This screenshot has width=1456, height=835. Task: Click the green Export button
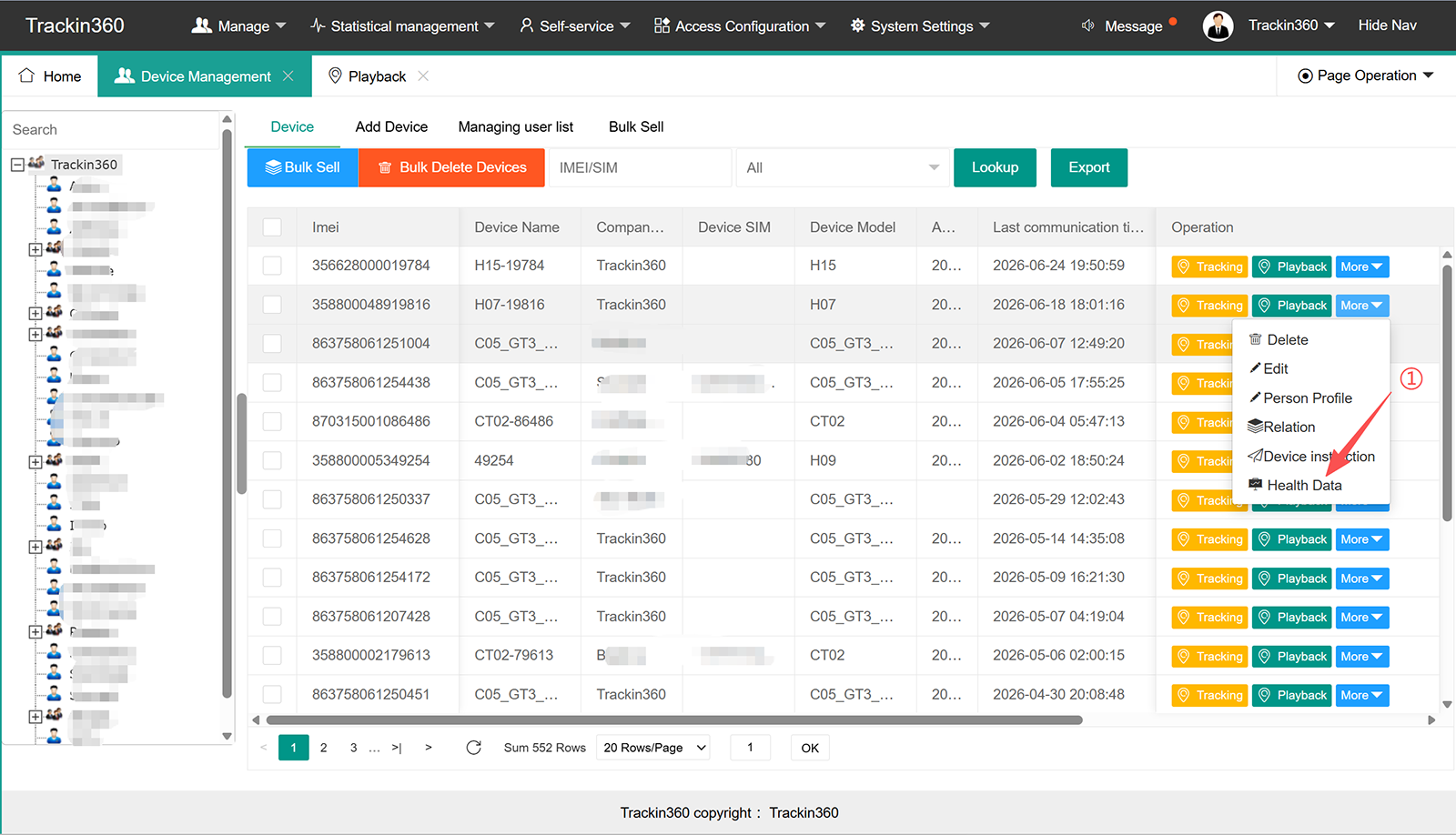tap(1088, 167)
